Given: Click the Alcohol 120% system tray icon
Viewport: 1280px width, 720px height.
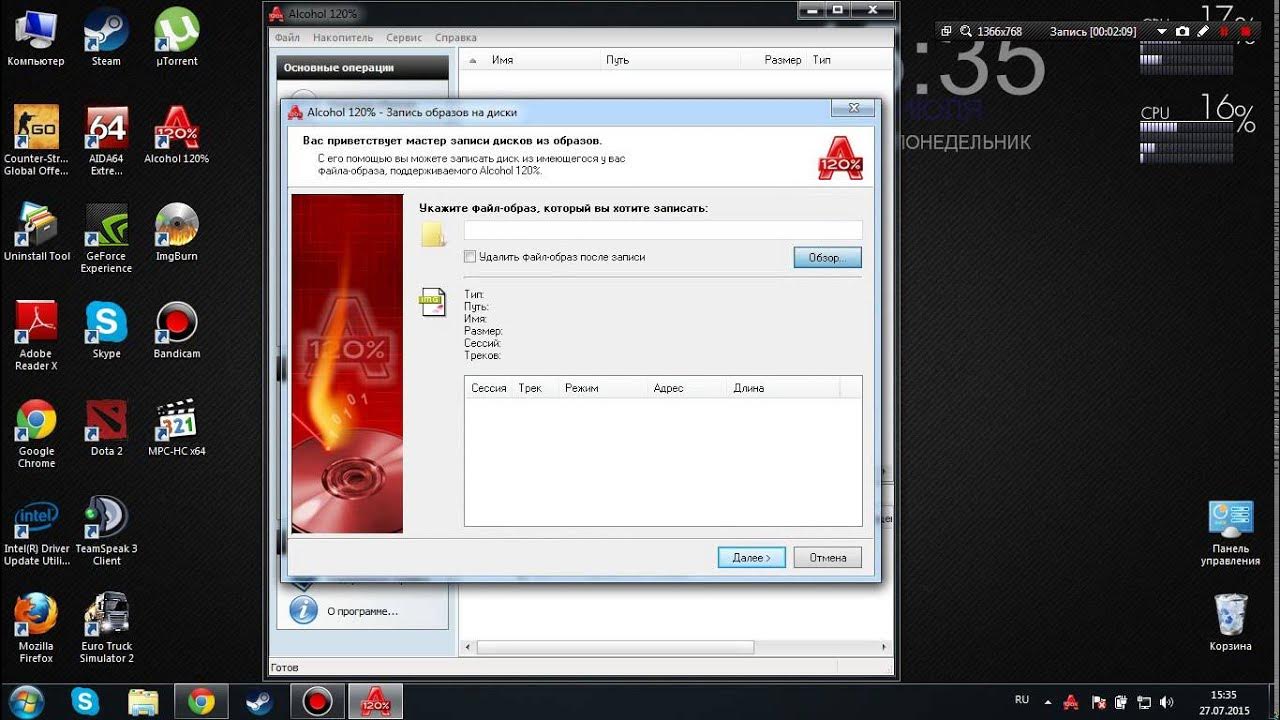Looking at the screenshot, I should [x=1071, y=702].
